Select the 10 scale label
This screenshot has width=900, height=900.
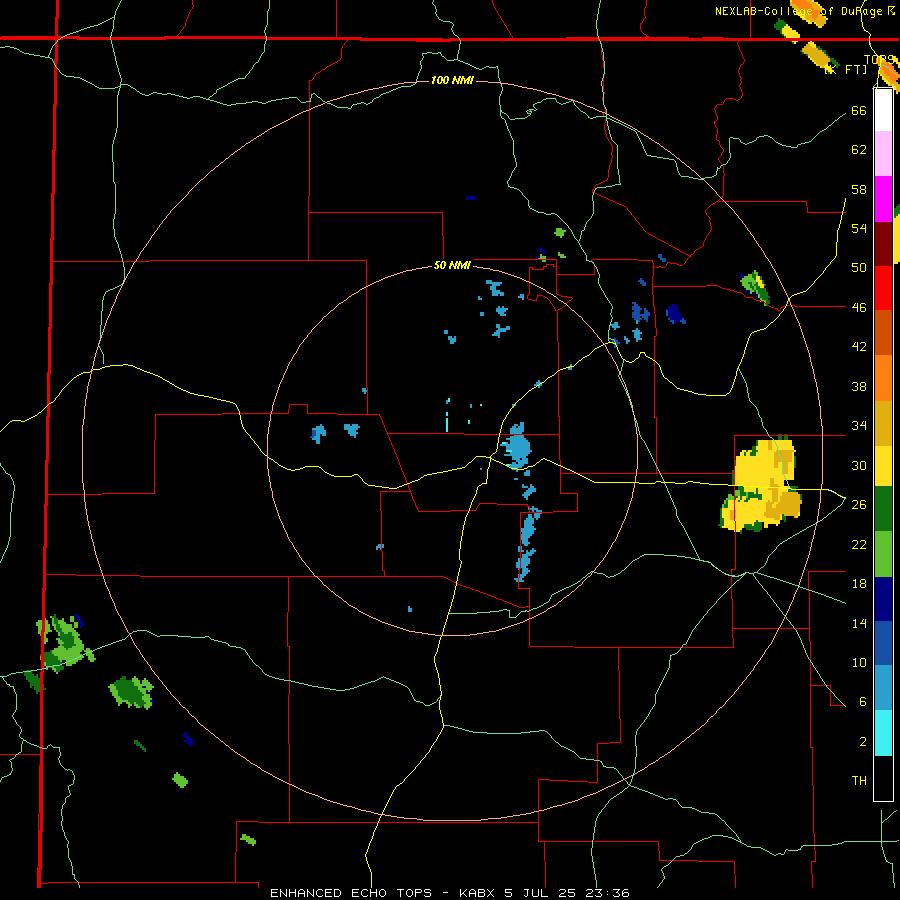[x=859, y=662]
